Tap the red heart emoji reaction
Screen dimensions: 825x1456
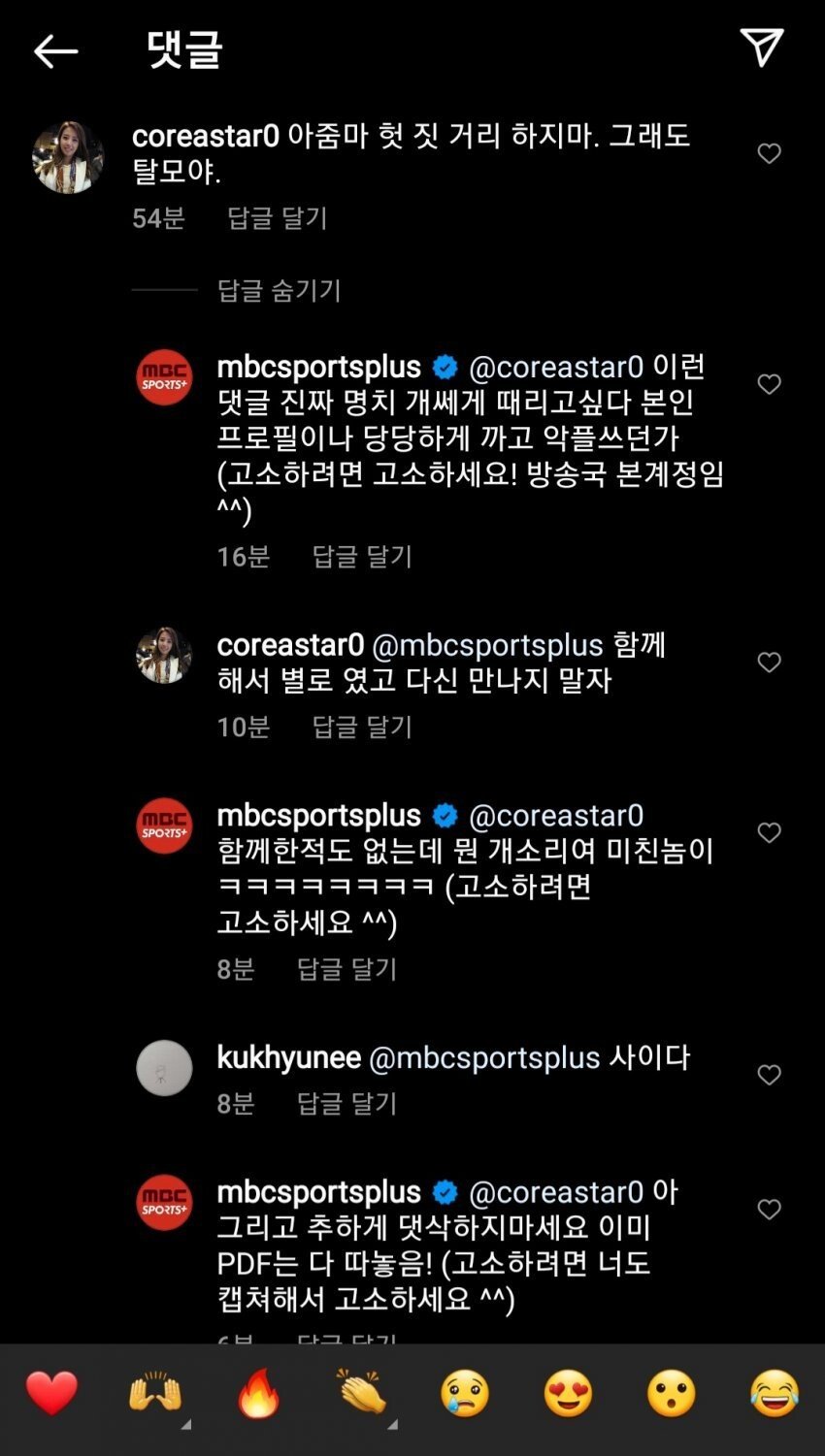pyautogui.click(x=51, y=1394)
